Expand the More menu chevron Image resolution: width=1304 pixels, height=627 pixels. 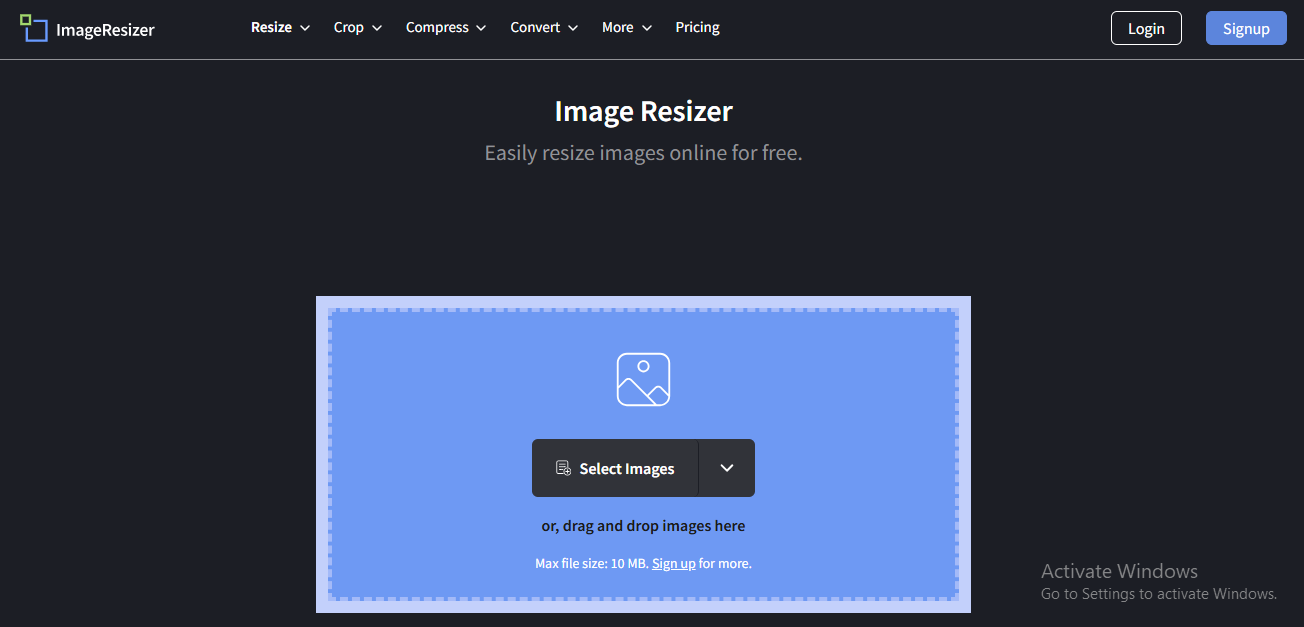coord(647,28)
